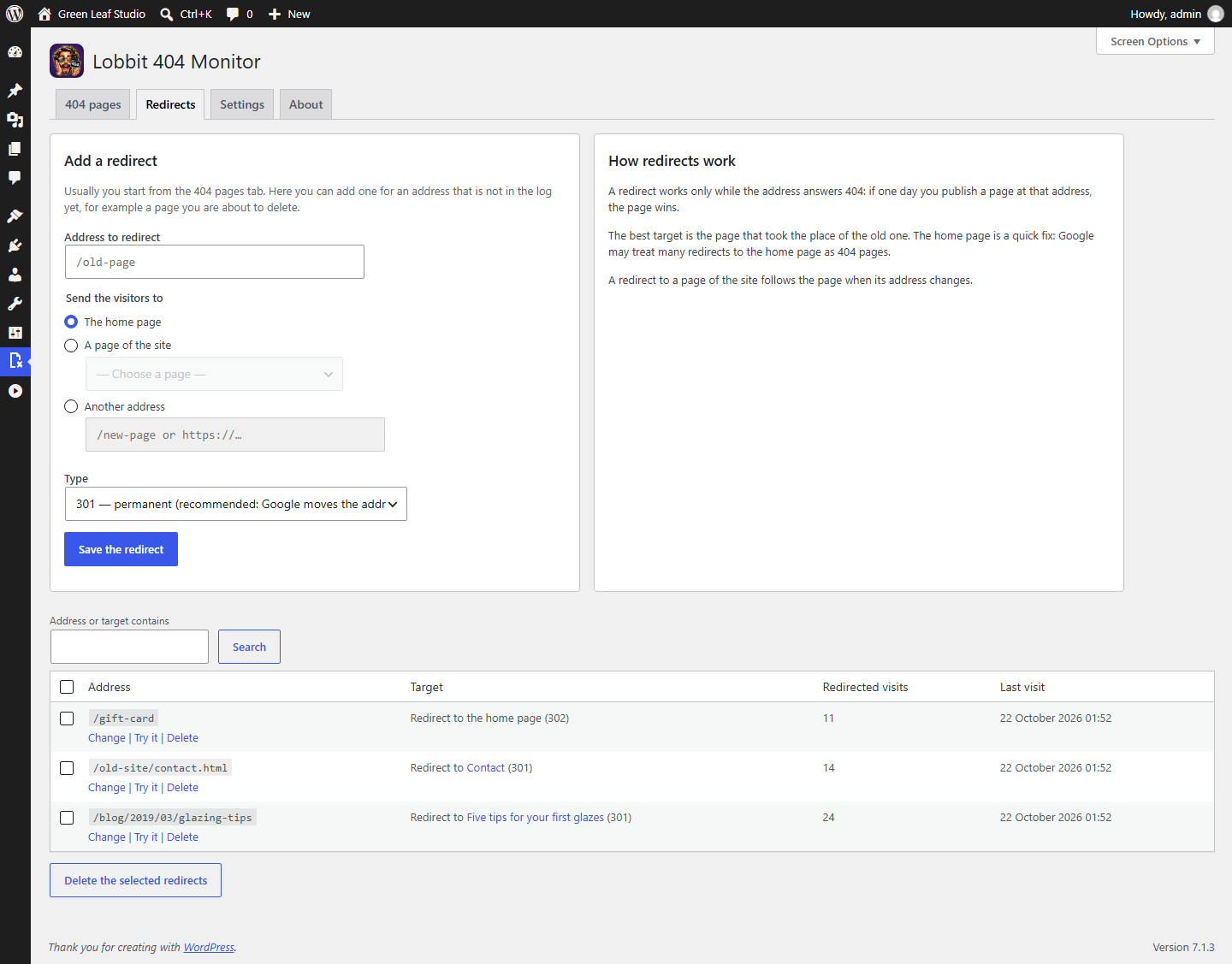
Task: Select 'The home page' radio option
Action: tap(71, 322)
